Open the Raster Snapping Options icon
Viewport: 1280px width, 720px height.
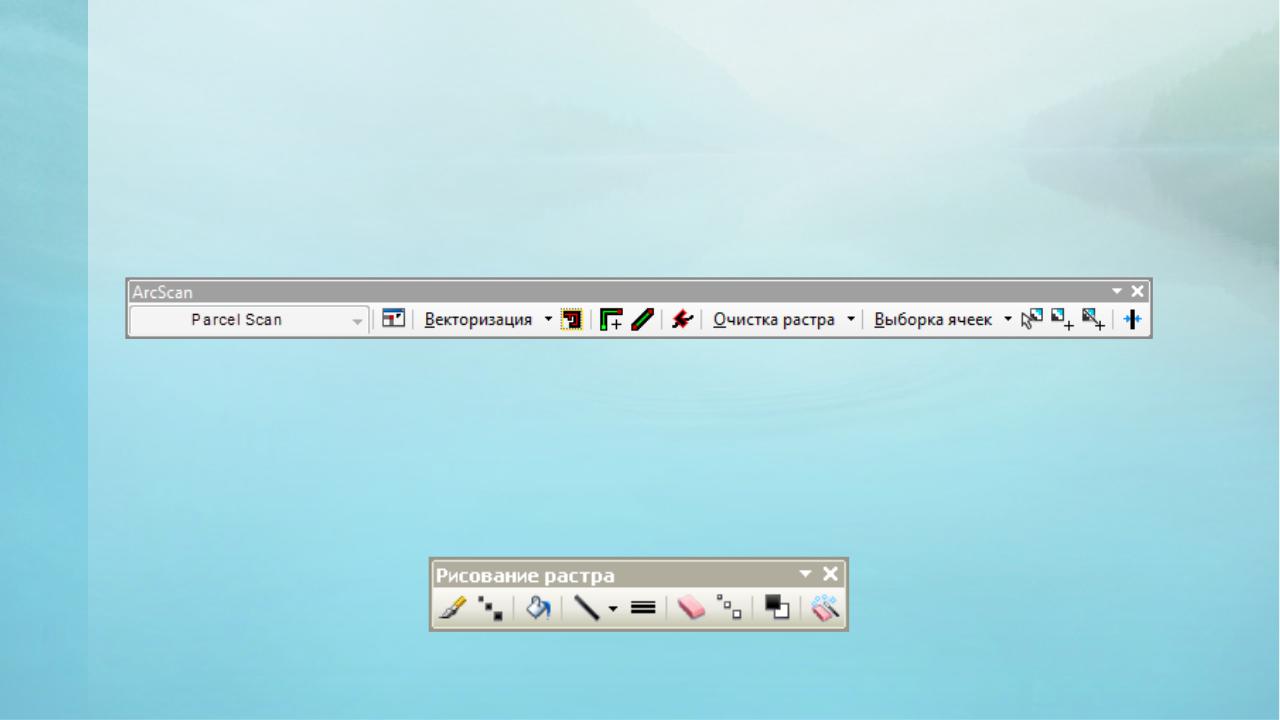pos(393,320)
